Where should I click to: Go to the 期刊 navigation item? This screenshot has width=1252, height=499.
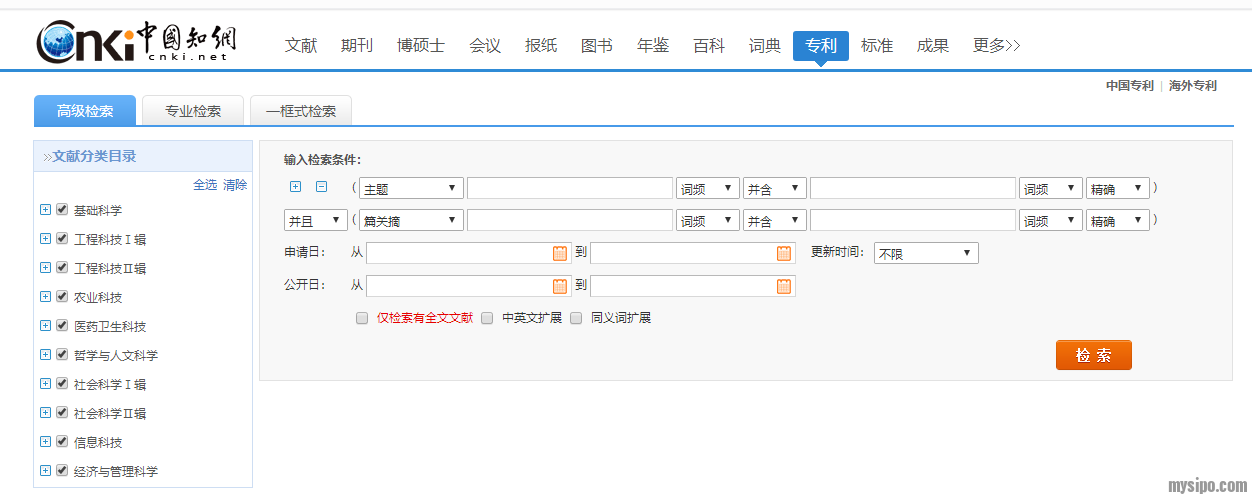pos(356,46)
